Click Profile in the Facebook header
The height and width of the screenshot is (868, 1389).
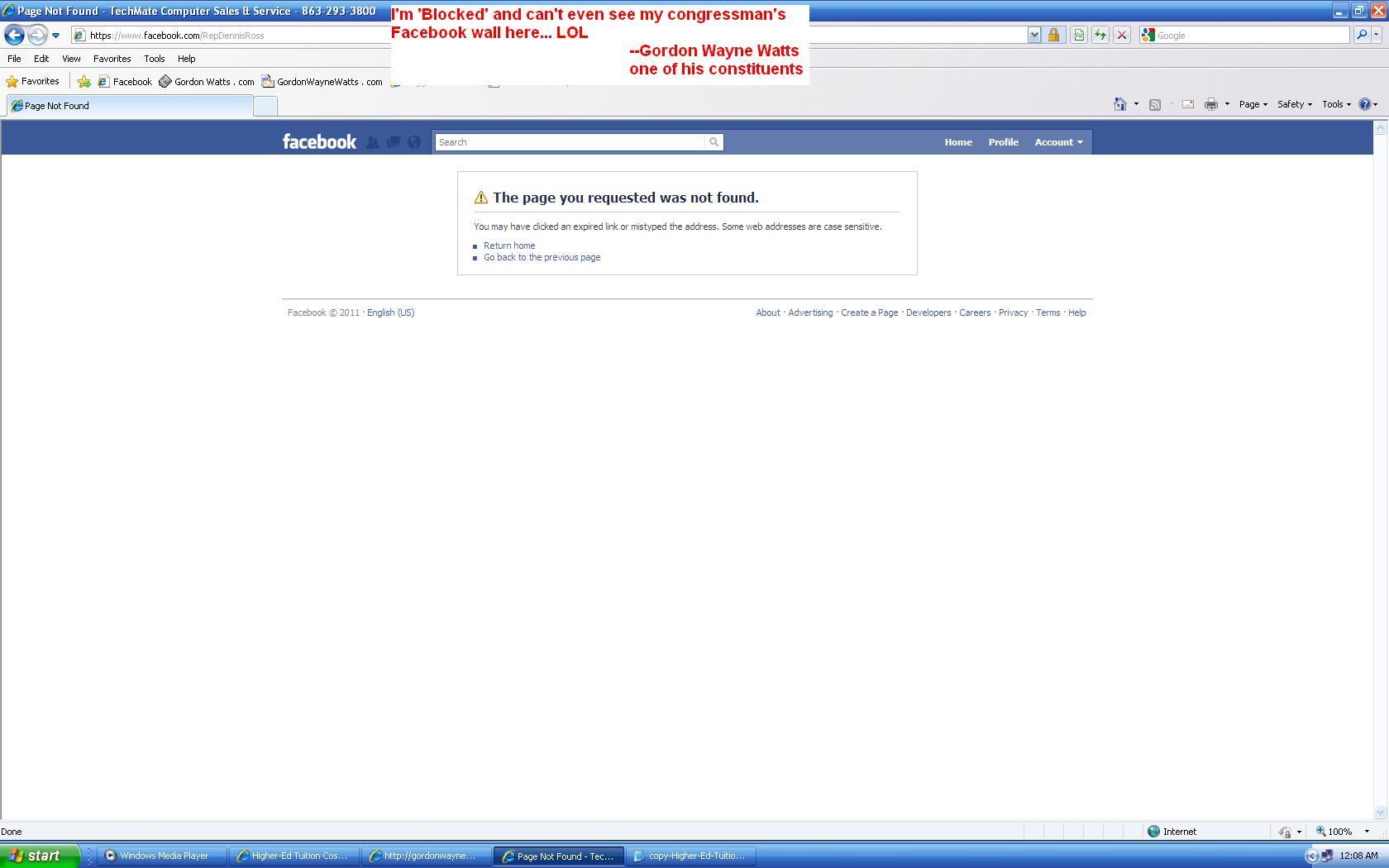pos(1003,142)
